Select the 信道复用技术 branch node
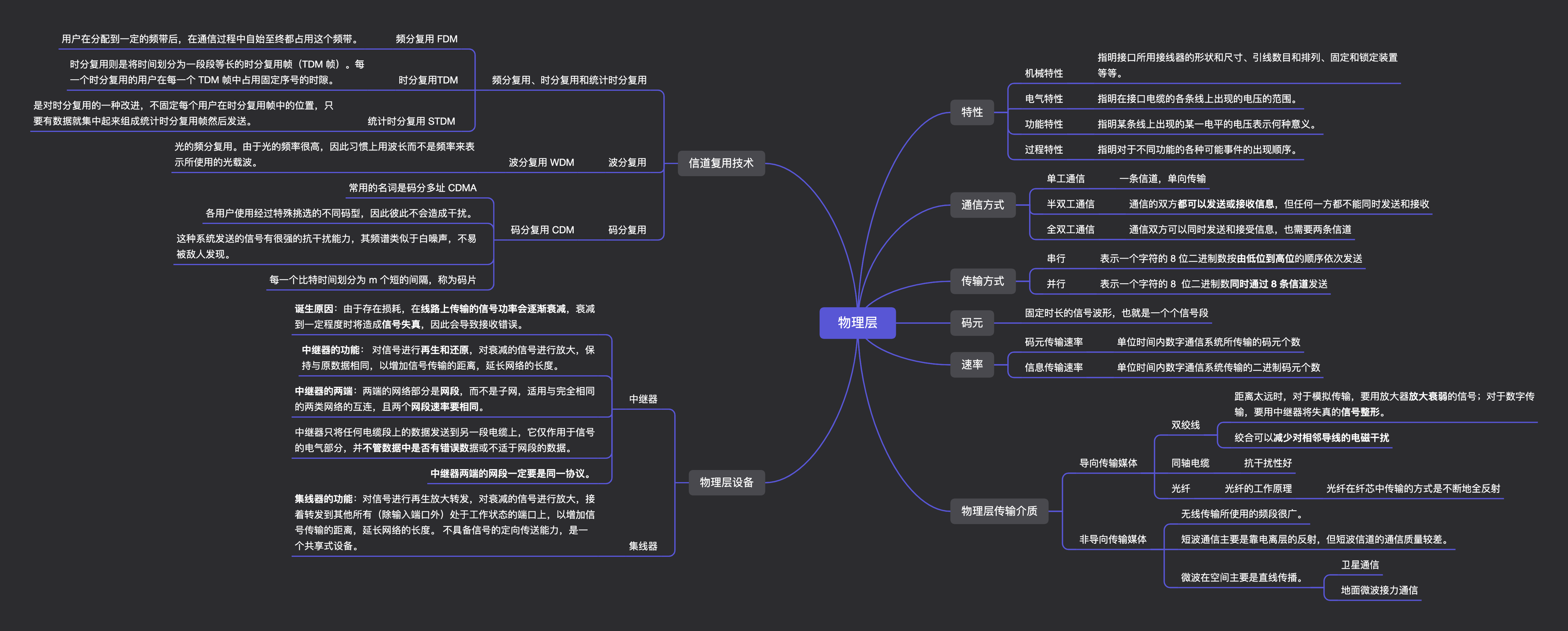1568x631 pixels. coord(721,163)
